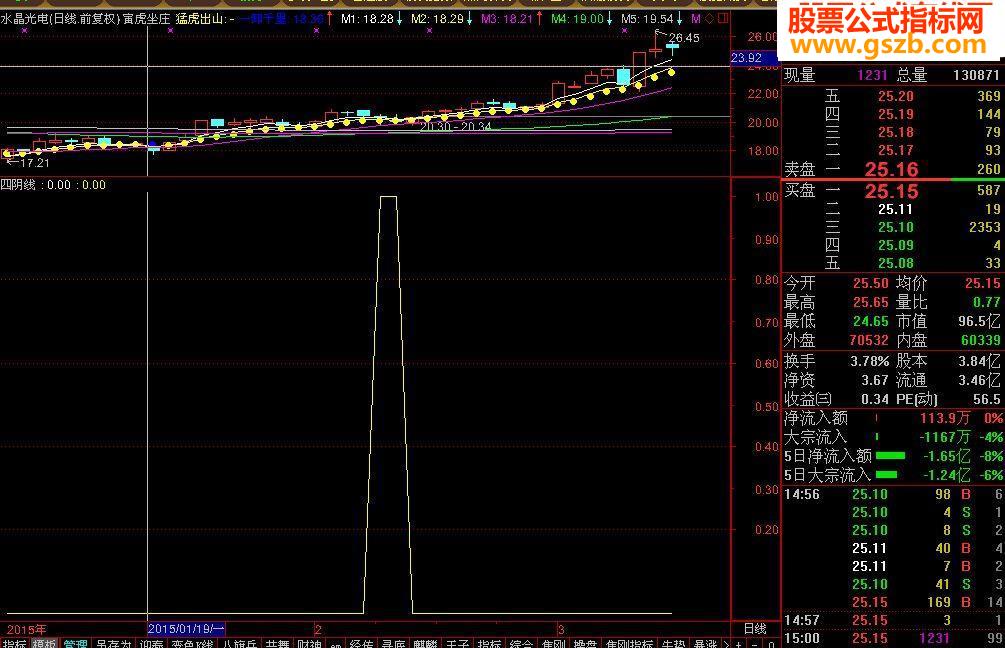Click the PE(动) value 56.5

pyautogui.click(x=986, y=399)
